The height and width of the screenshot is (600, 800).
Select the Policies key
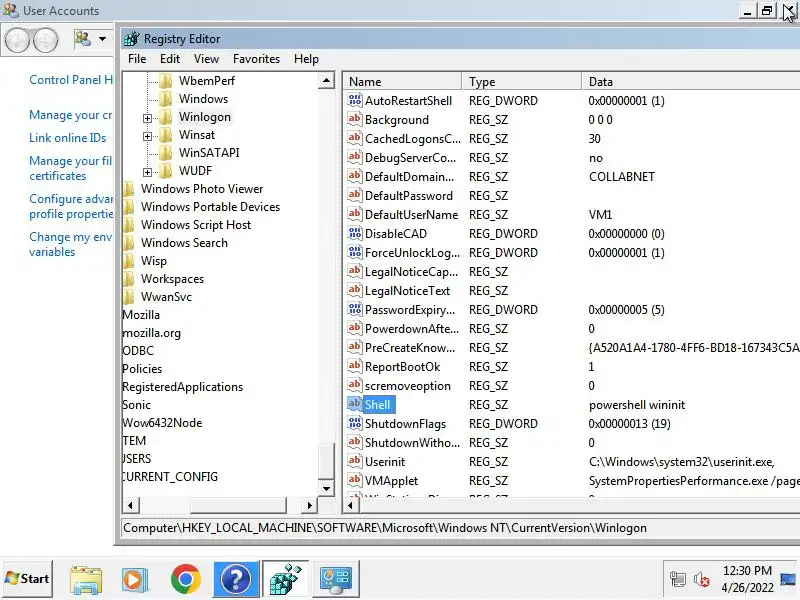tap(142, 369)
